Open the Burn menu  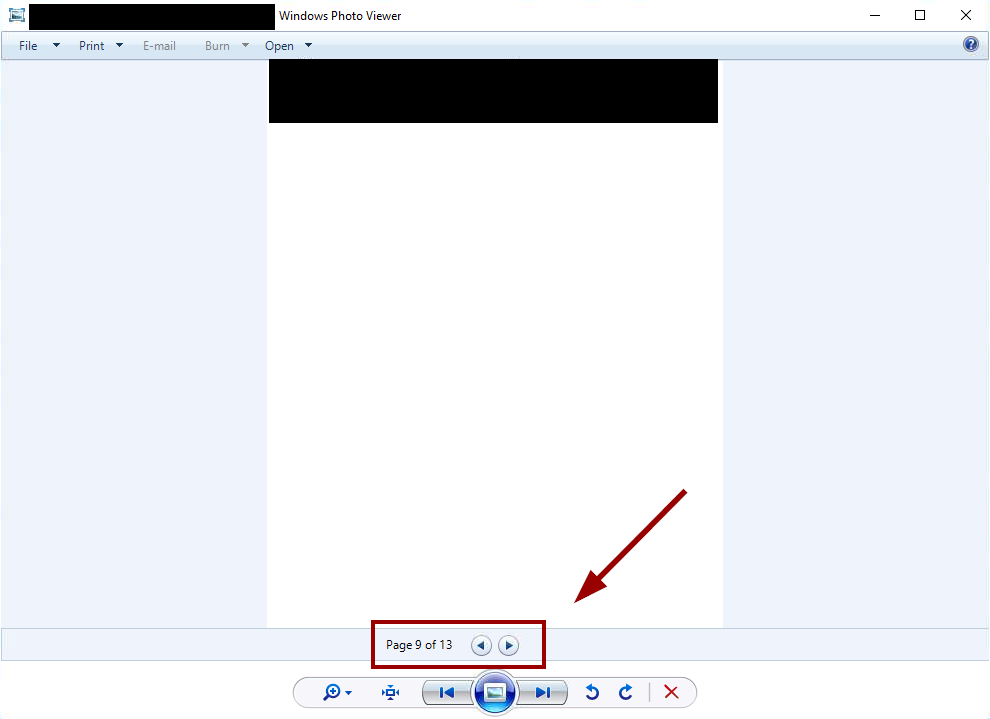coord(217,45)
